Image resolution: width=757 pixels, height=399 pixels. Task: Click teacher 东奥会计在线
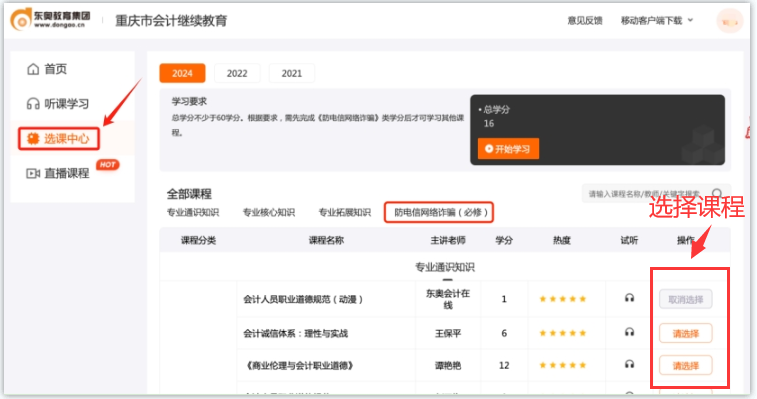tap(448, 299)
